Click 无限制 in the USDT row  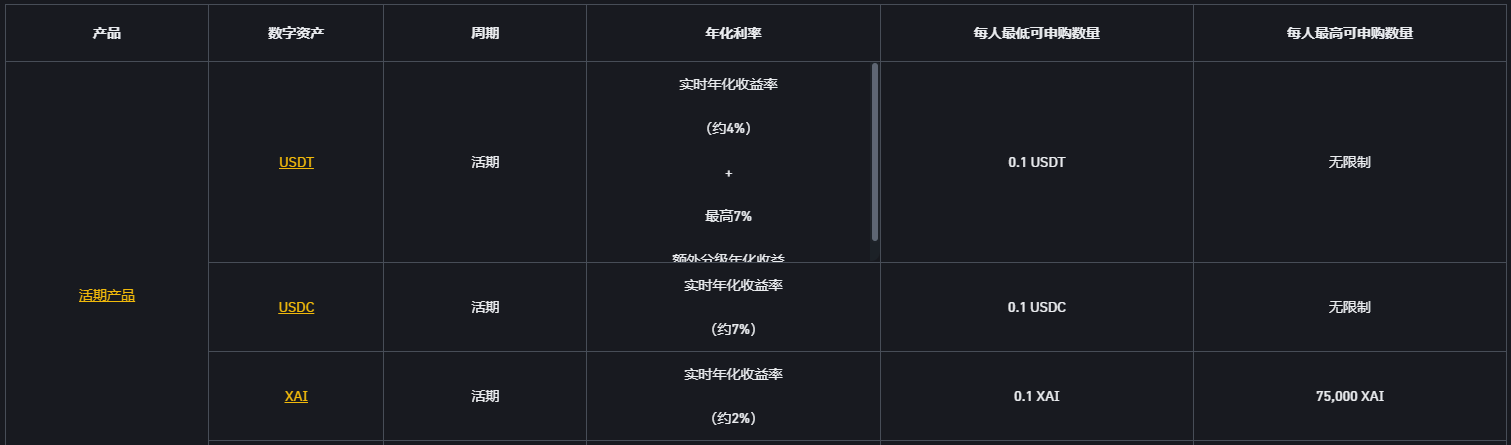tap(1349, 162)
